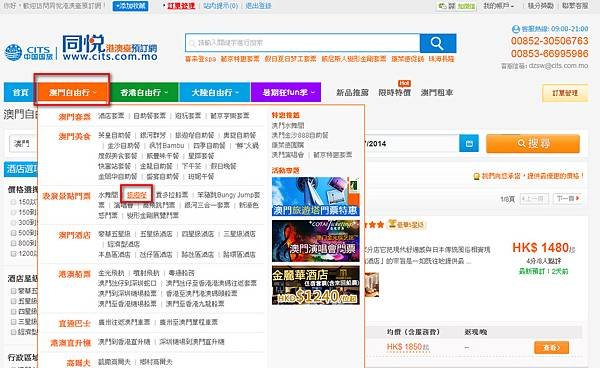Image resolution: width=600 pixels, height=368 pixels.
Task: Check the 五星級 hotel star checkbox
Action: (13, 301)
